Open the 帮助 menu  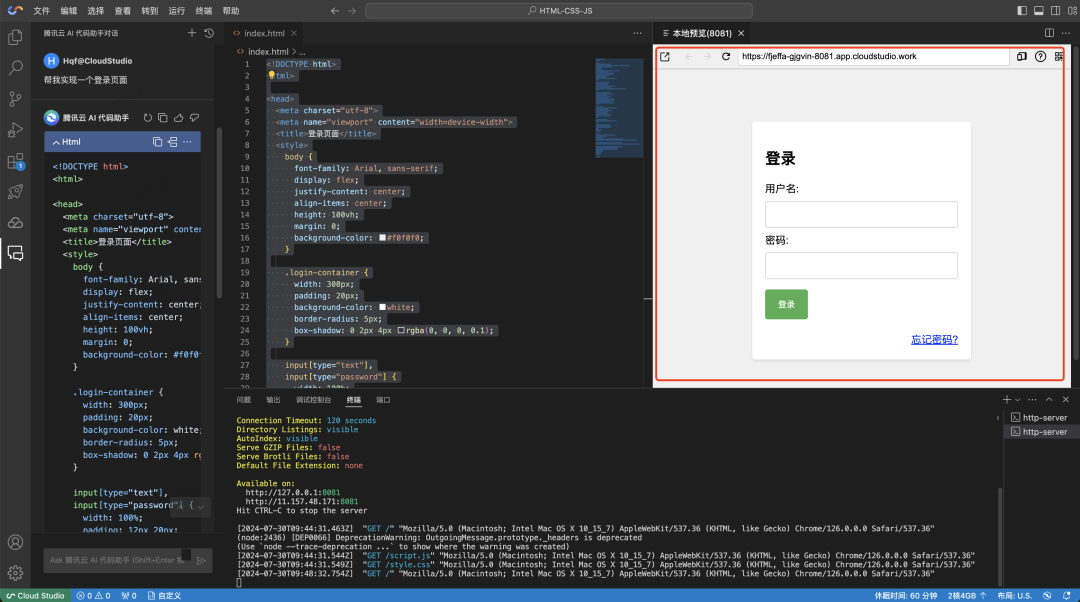click(231, 11)
